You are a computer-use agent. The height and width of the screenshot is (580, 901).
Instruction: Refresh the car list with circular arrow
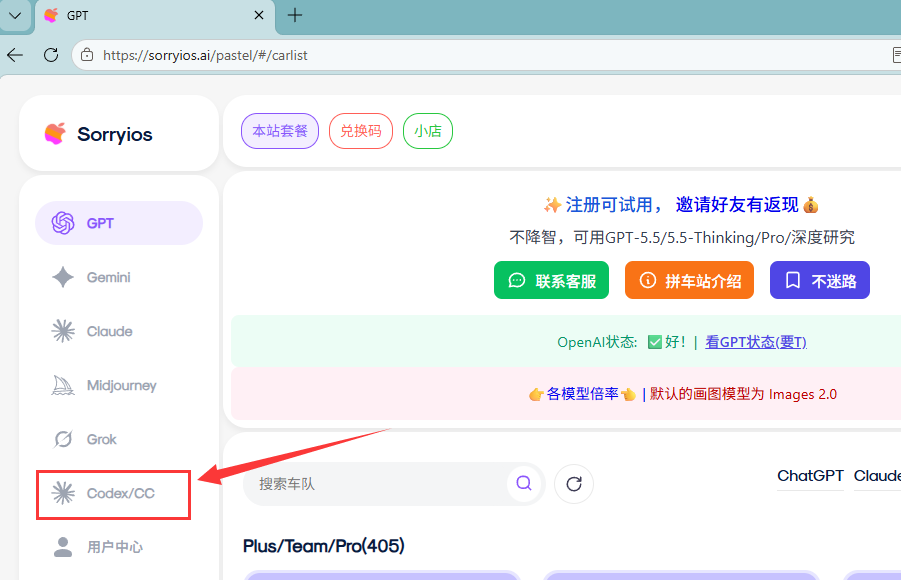(x=574, y=484)
